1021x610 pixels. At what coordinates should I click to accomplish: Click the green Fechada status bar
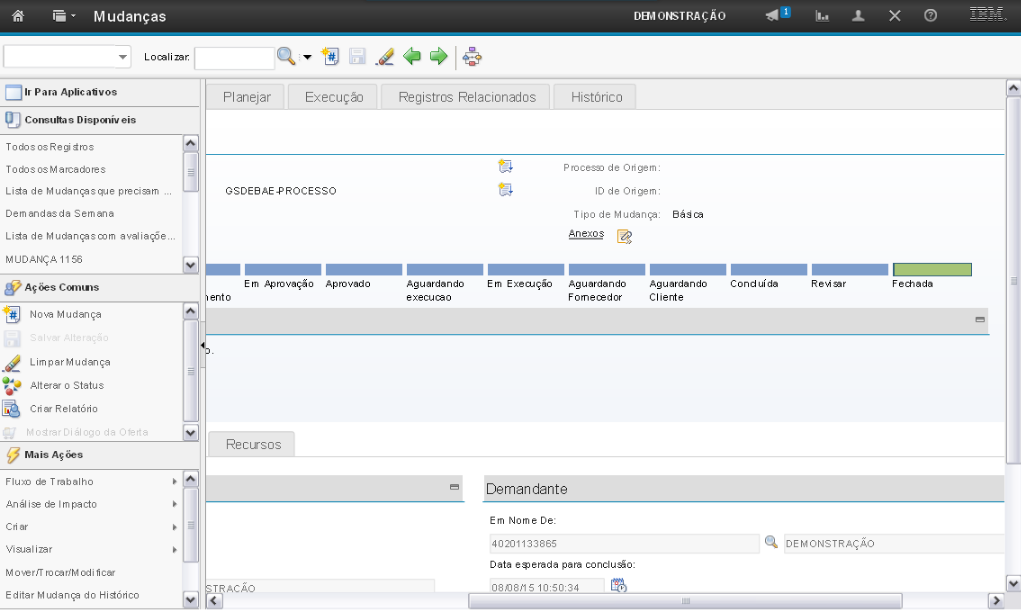coord(932,270)
